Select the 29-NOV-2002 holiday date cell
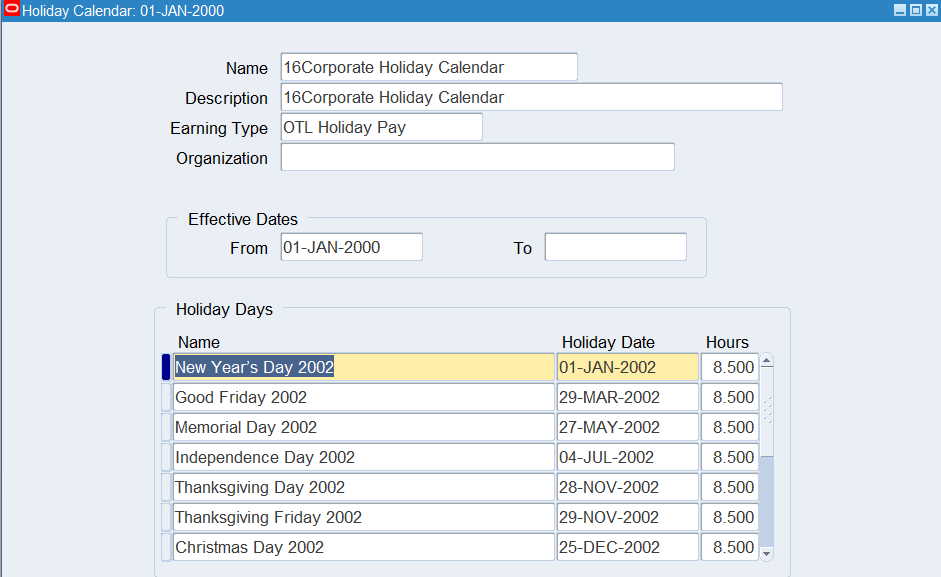941x577 pixels. pos(627,518)
